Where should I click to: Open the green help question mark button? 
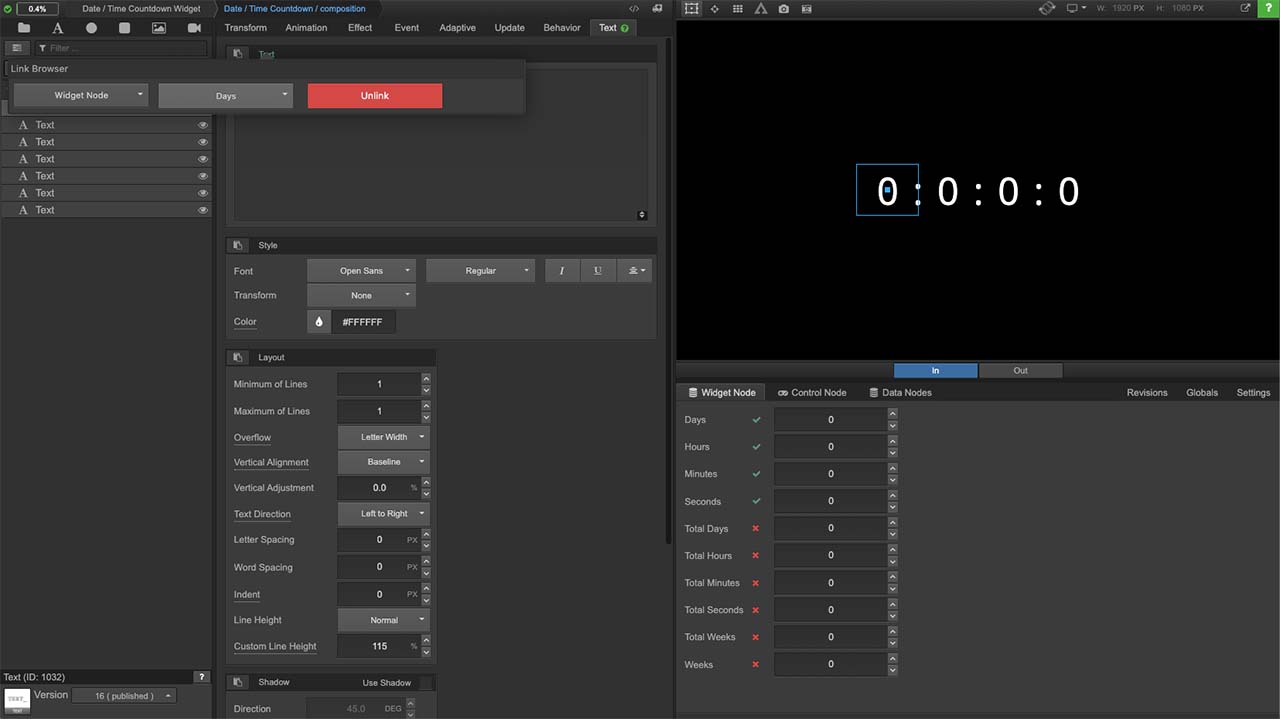click(1269, 8)
